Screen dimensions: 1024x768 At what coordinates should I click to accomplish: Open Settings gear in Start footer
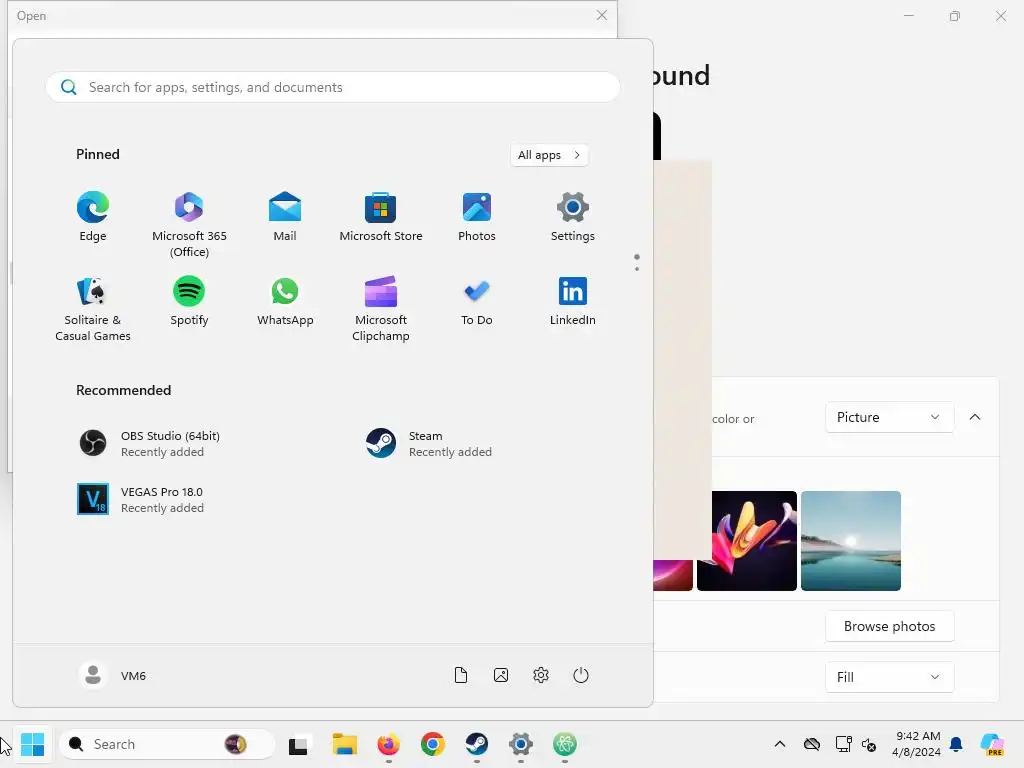(x=541, y=675)
